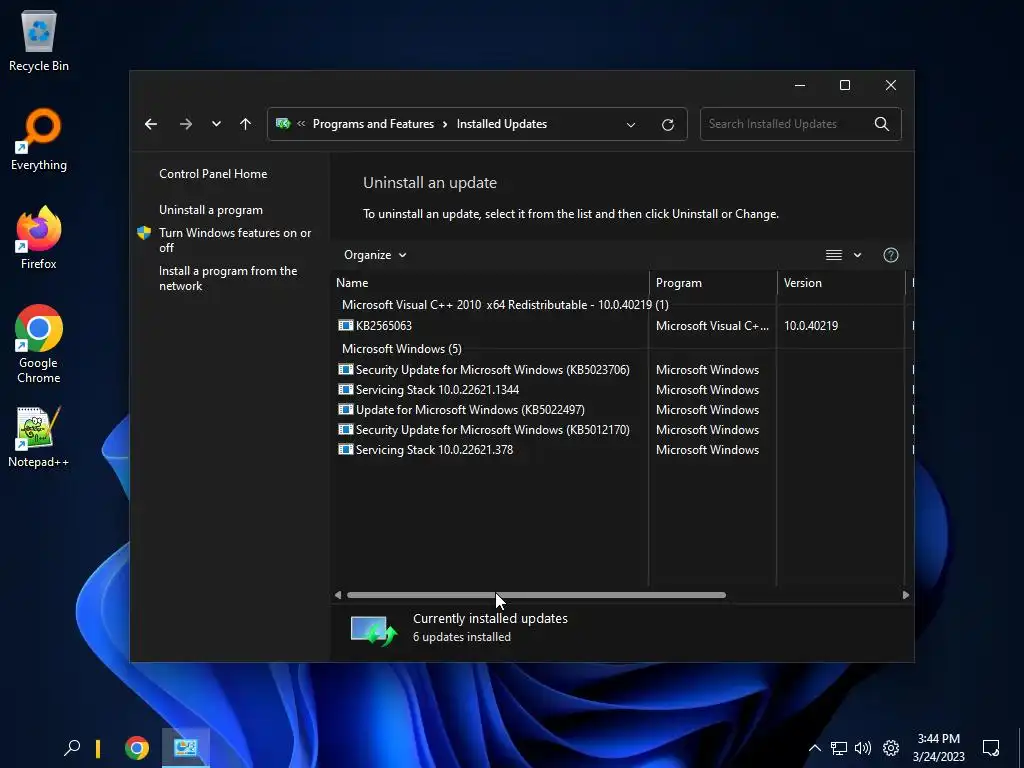Select Update for Microsoft Windows (KB5022497)
Image resolution: width=1024 pixels, height=768 pixels.
tap(623, 409)
